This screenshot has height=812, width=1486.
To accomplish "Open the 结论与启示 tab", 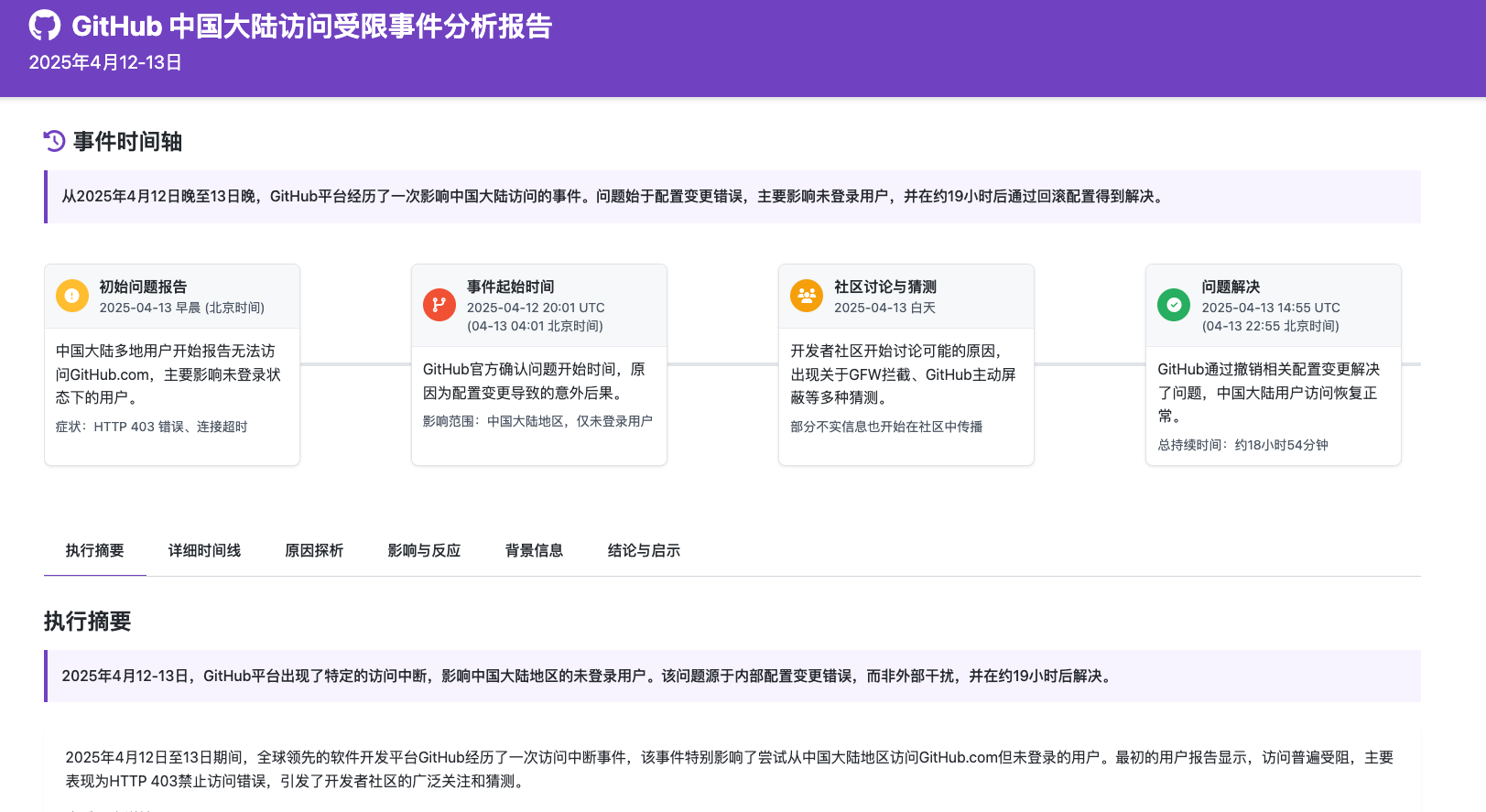I will pos(645,550).
